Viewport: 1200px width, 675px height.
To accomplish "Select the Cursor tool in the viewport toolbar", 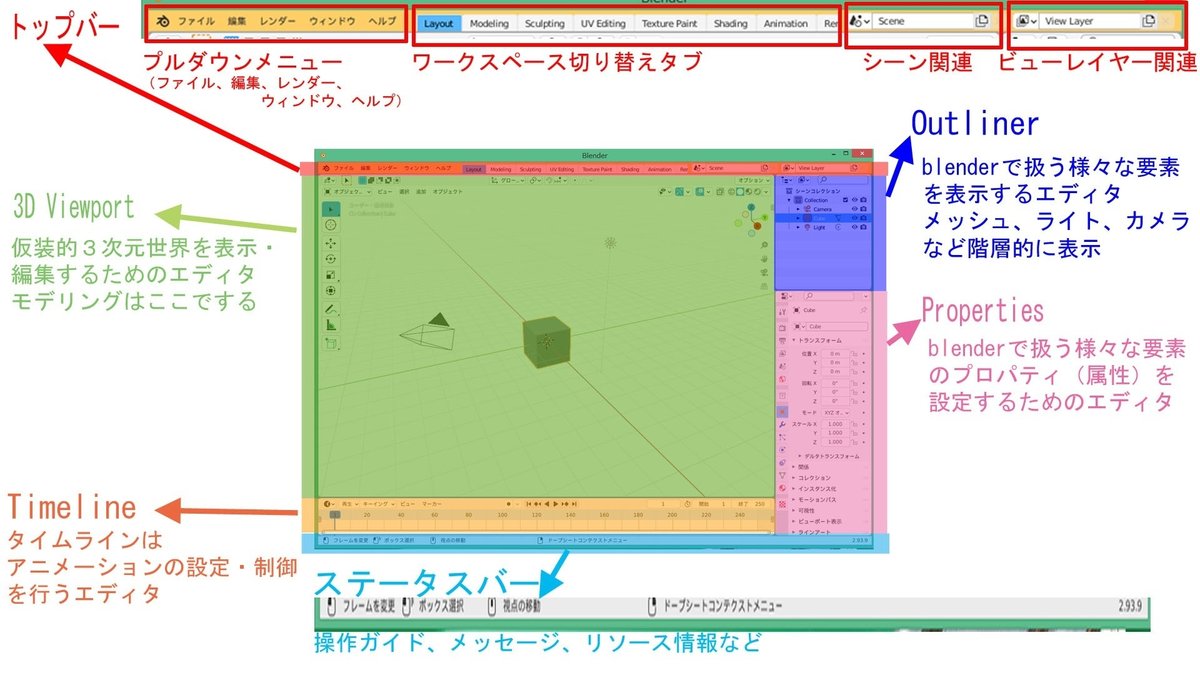I will 331,225.
